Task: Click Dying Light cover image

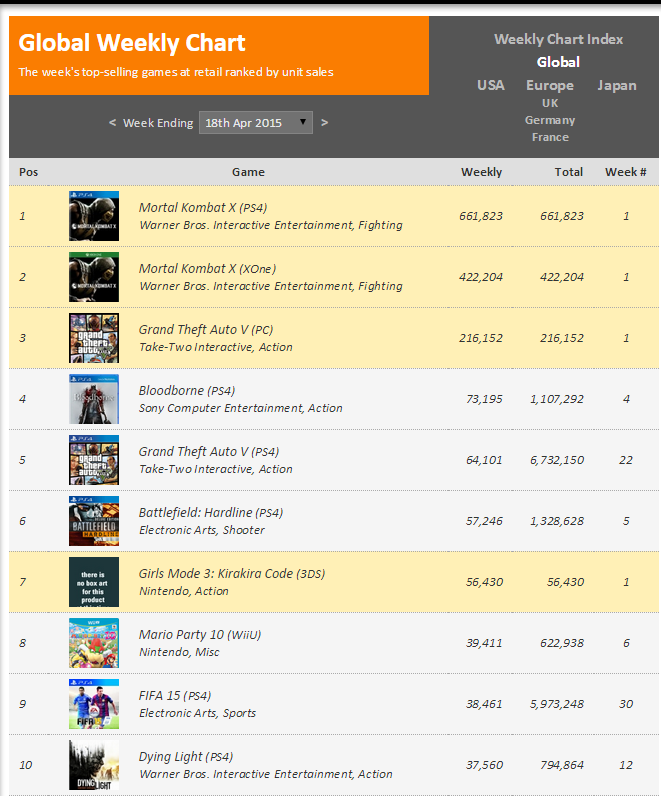Action: [x=94, y=765]
